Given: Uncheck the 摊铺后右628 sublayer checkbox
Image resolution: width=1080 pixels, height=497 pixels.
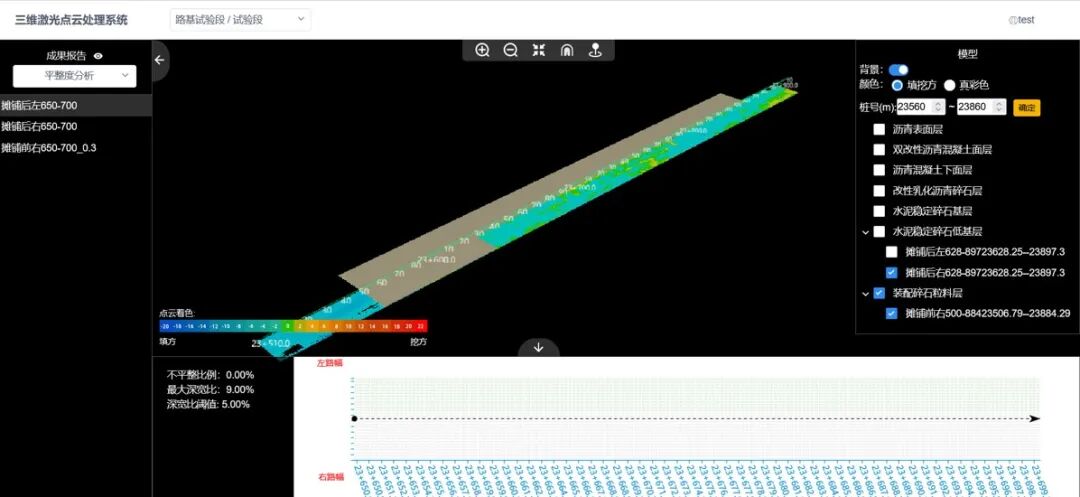Looking at the screenshot, I should coord(891,272).
